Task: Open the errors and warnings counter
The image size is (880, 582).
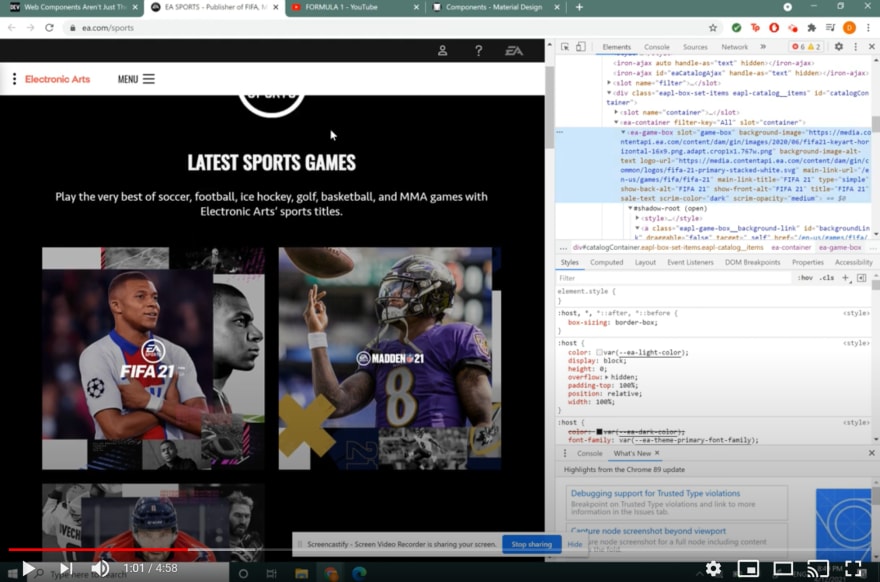Action: point(806,47)
